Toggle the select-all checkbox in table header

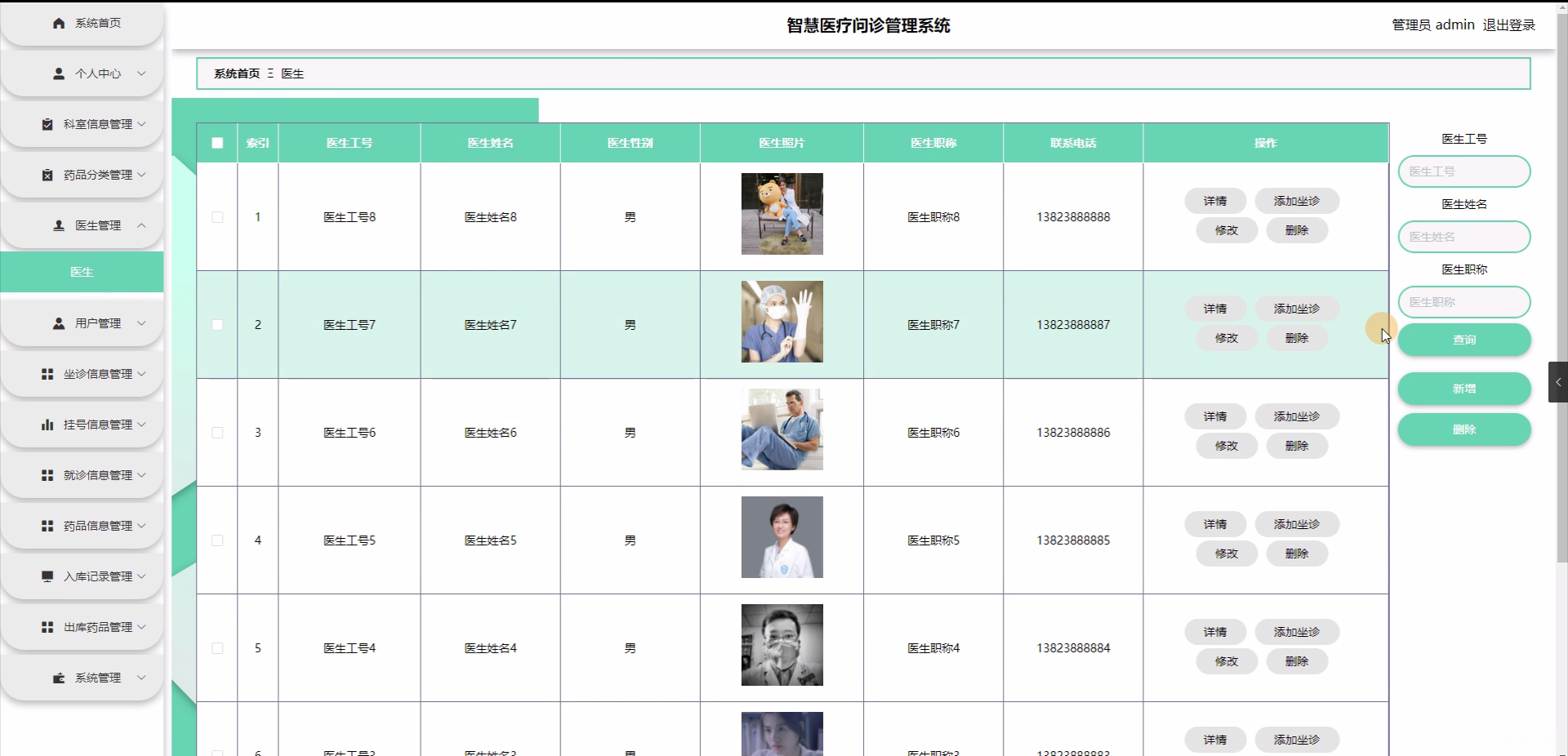pyautogui.click(x=217, y=143)
